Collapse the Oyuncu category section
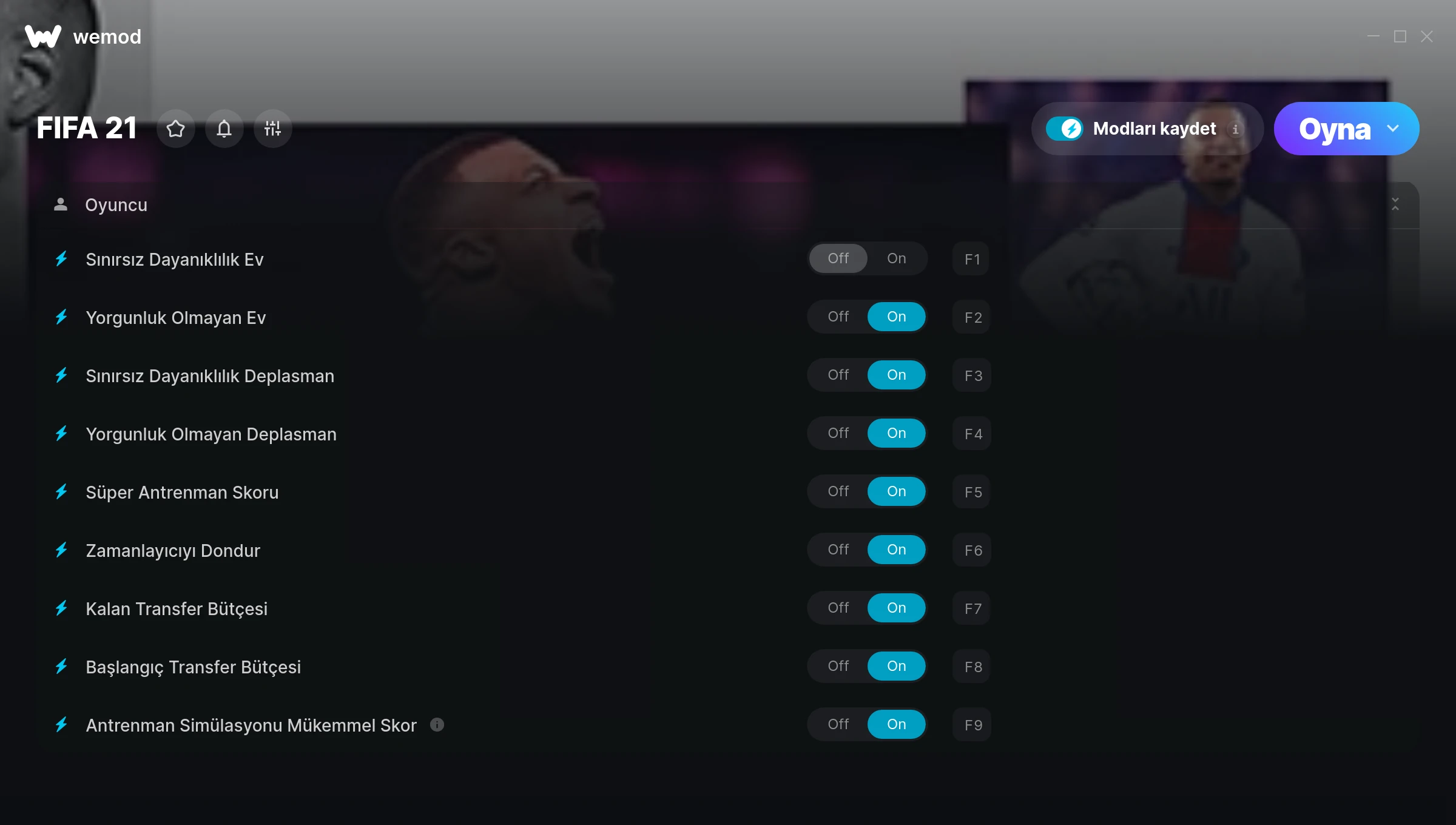The height and width of the screenshot is (825, 1456). (x=1395, y=204)
